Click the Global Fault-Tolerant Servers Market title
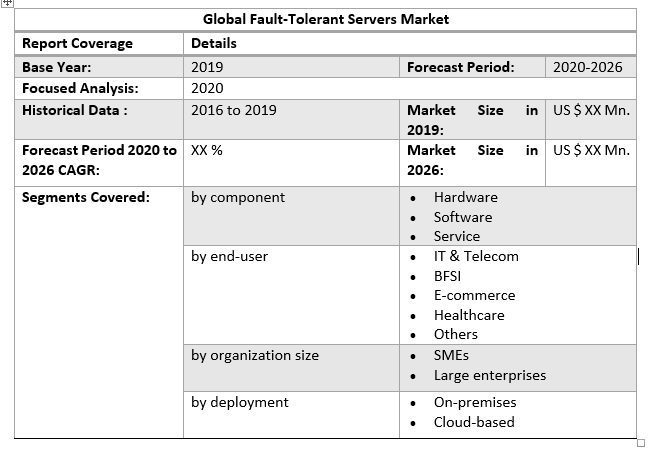Screen dimensions: 656x454 326,19
